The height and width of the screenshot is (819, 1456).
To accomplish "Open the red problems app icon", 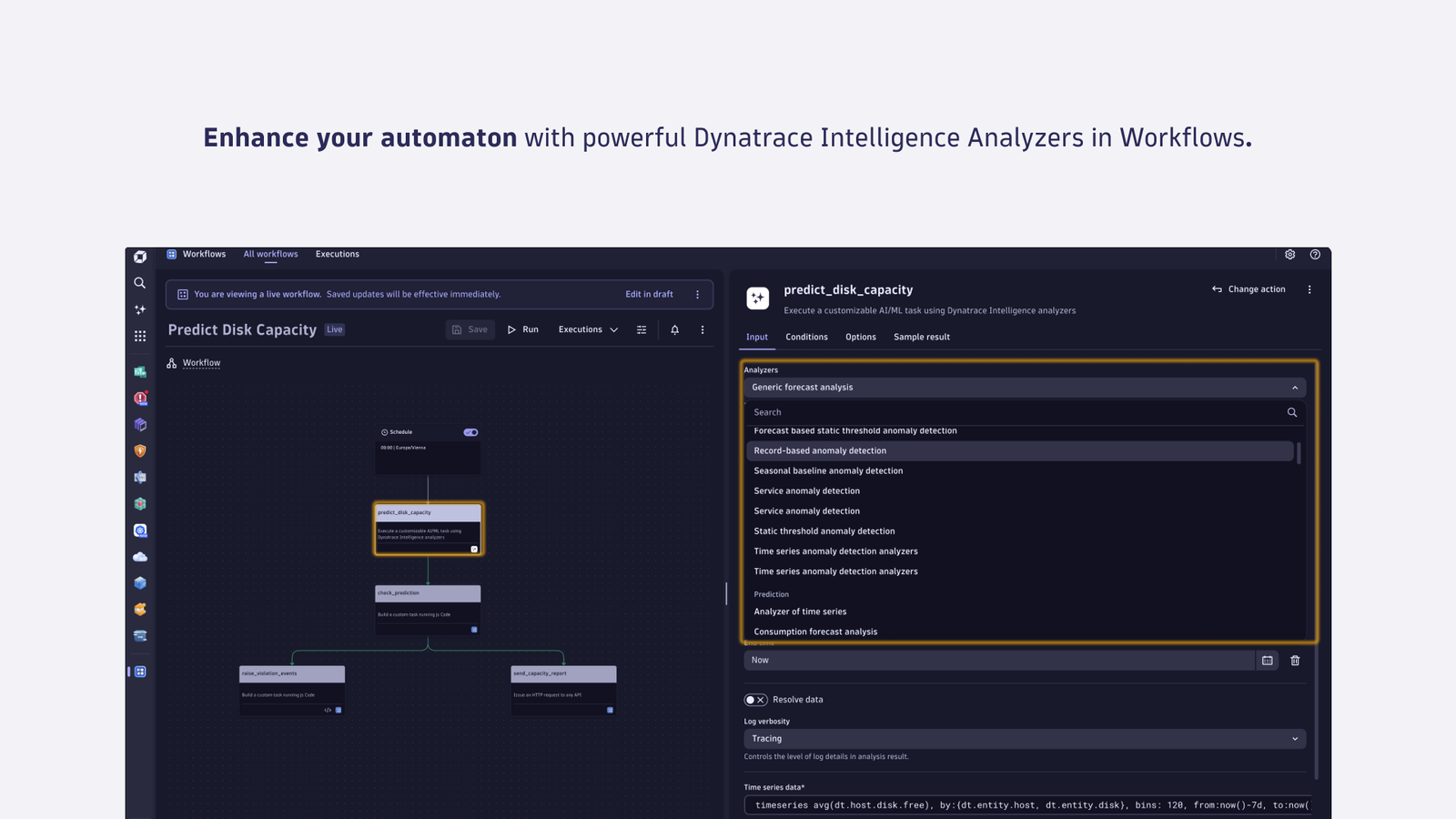I will pos(140,398).
